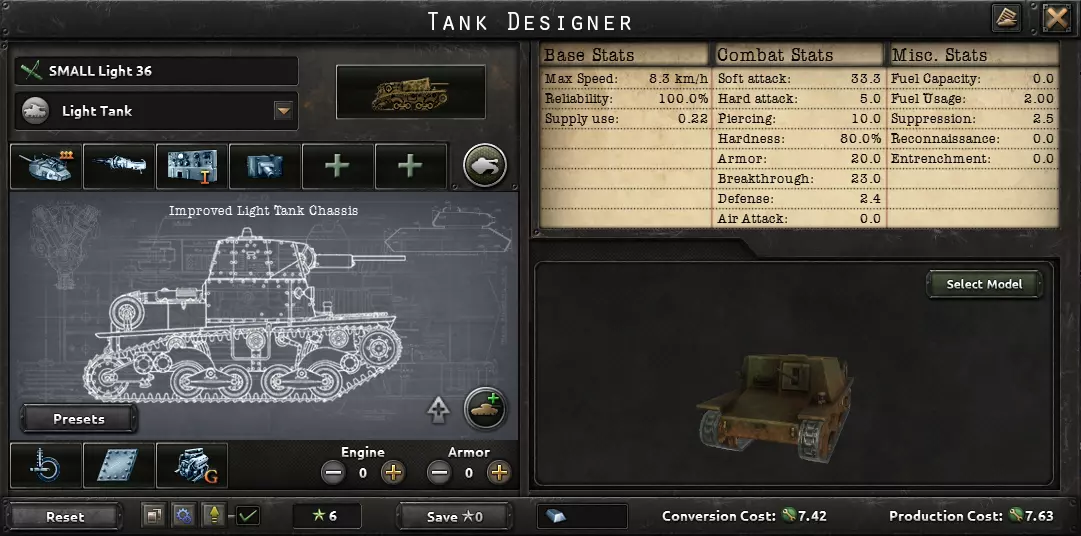Click the Select Model button
The width and height of the screenshot is (1081, 536).
click(x=984, y=284)
